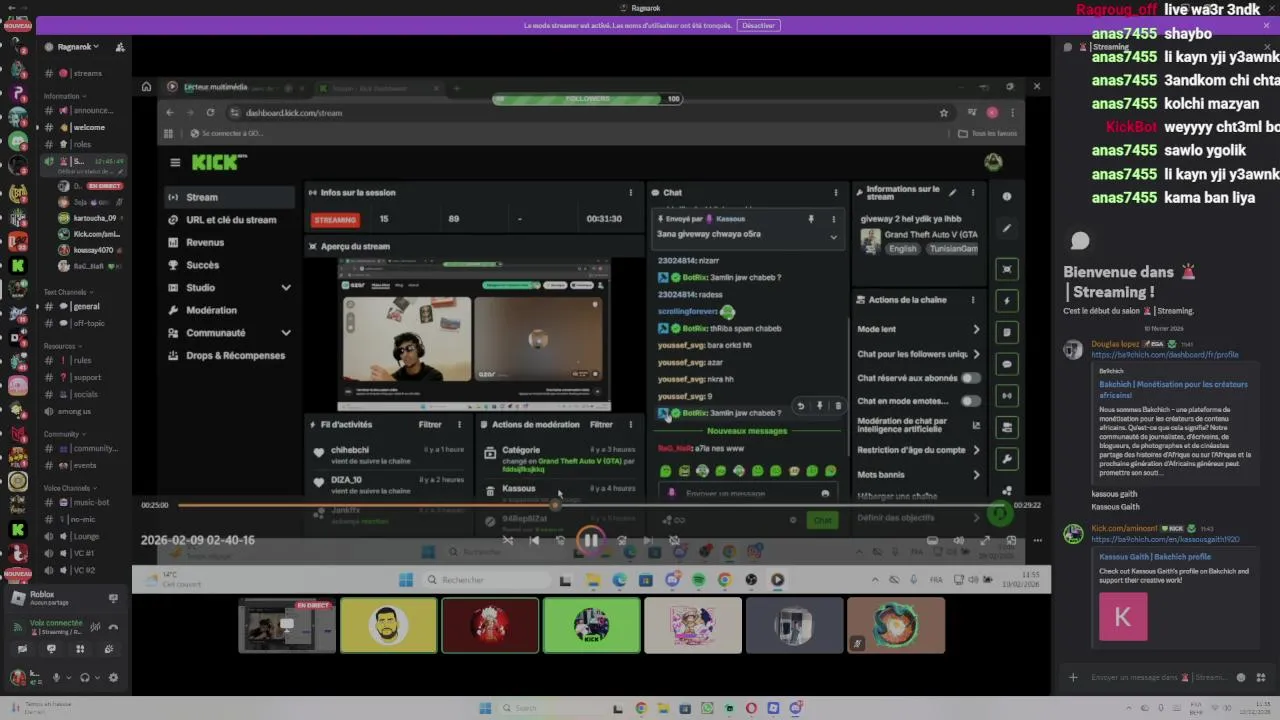Viewport: 1280px width, 720px height.
Task: Open the Windows Start menu
Action: [485, 708]
